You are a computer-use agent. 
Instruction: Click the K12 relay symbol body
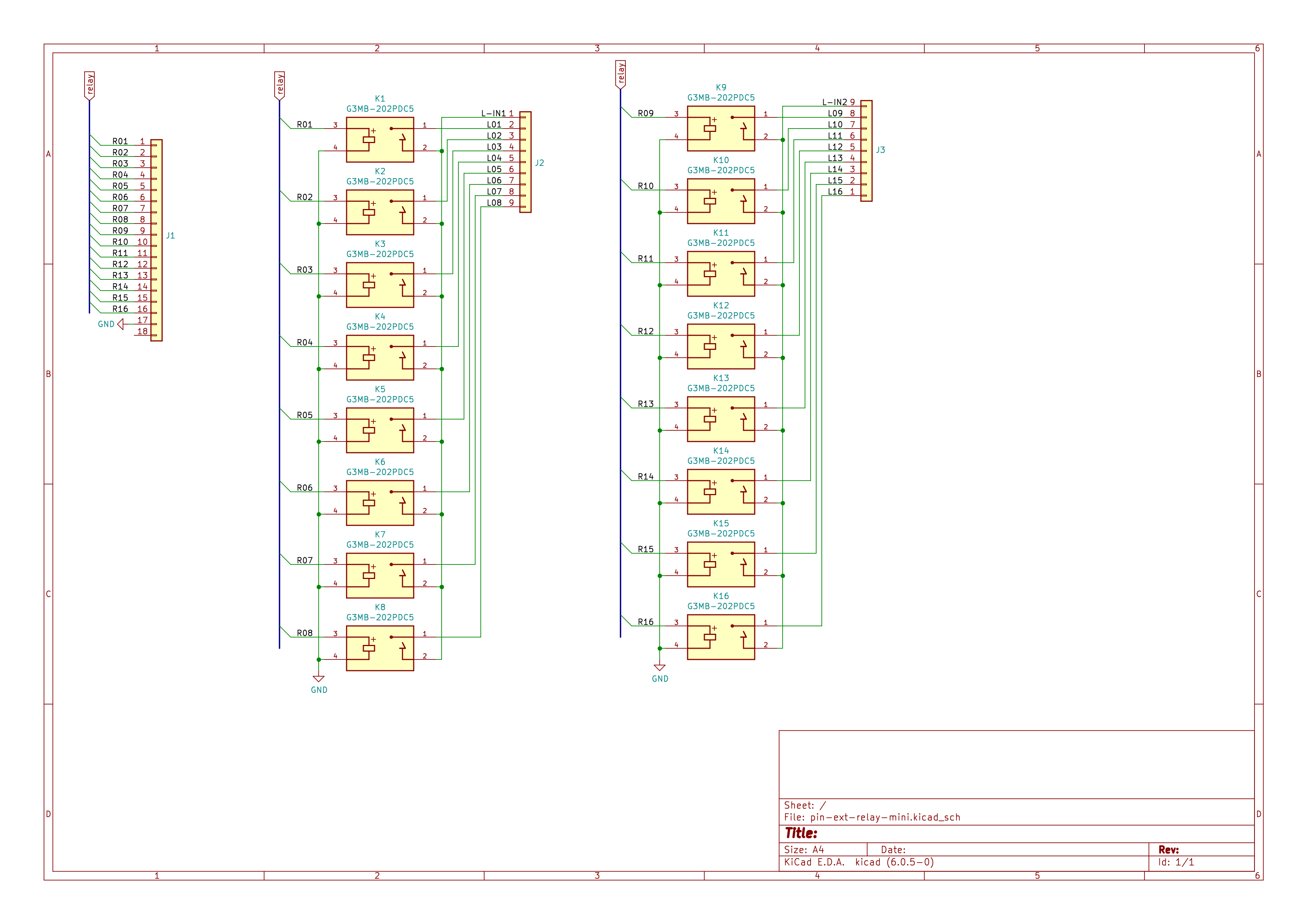point(721,346)
